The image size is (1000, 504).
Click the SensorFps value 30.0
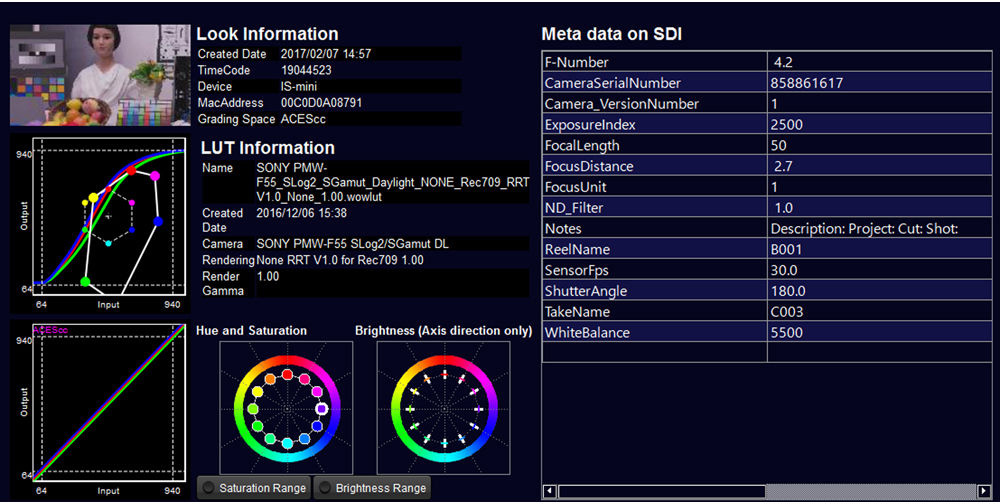(x=784, y=270)
